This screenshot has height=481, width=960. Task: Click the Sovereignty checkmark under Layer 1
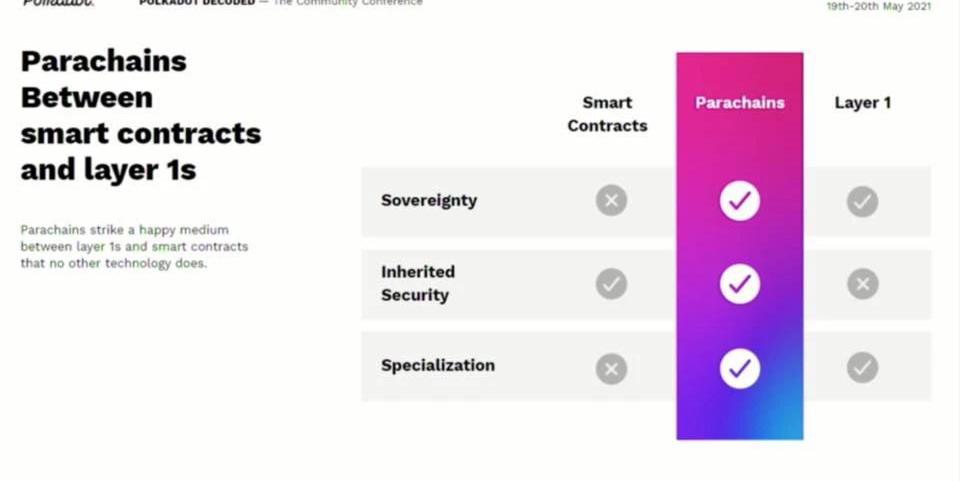coord(862,201)
